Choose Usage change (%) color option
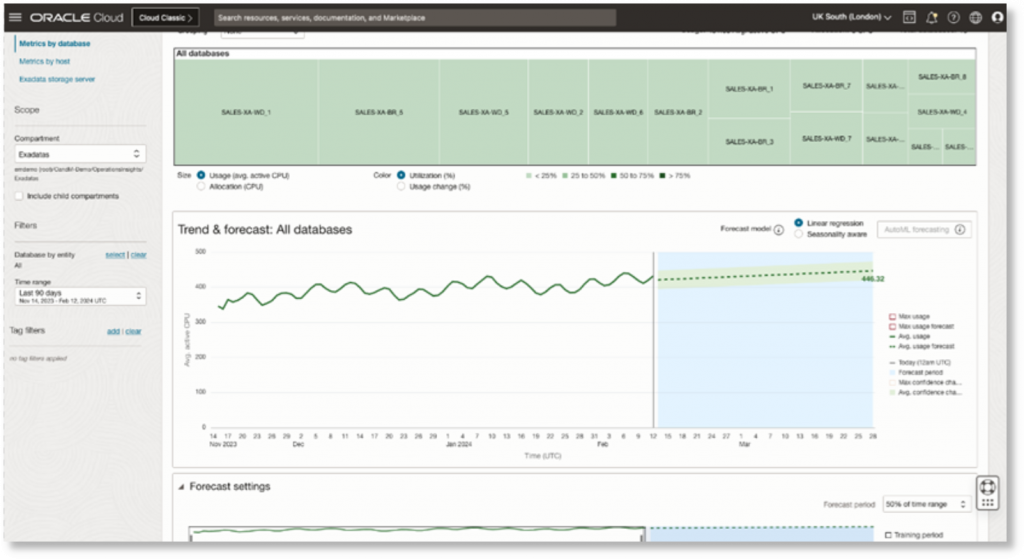Viewport: 1024px width, 559px height. click(x=402, y=186)
